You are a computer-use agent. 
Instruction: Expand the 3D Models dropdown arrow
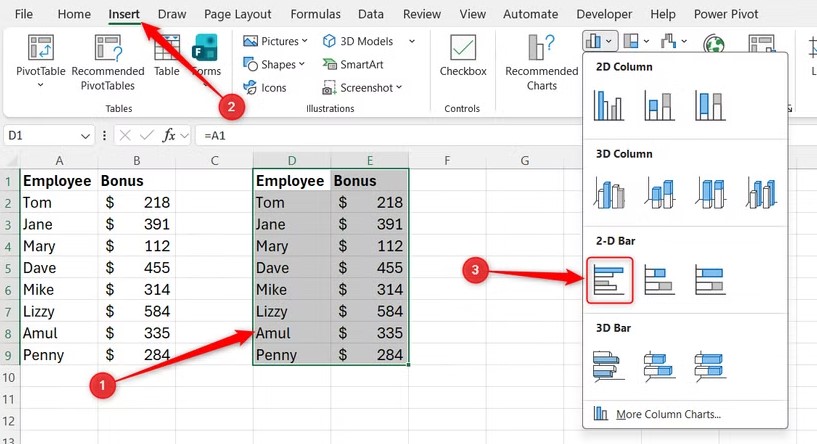412,41
